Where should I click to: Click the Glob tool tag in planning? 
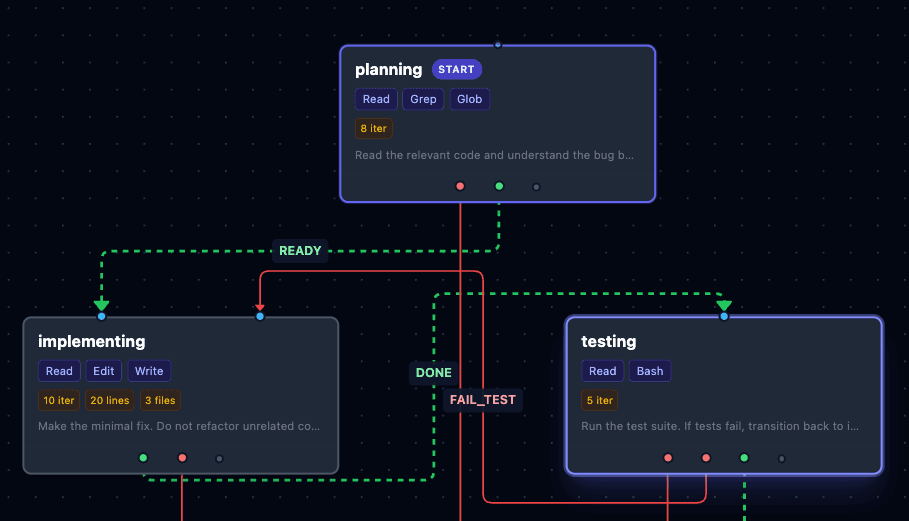pyautogui.click(x=470, y=99)
